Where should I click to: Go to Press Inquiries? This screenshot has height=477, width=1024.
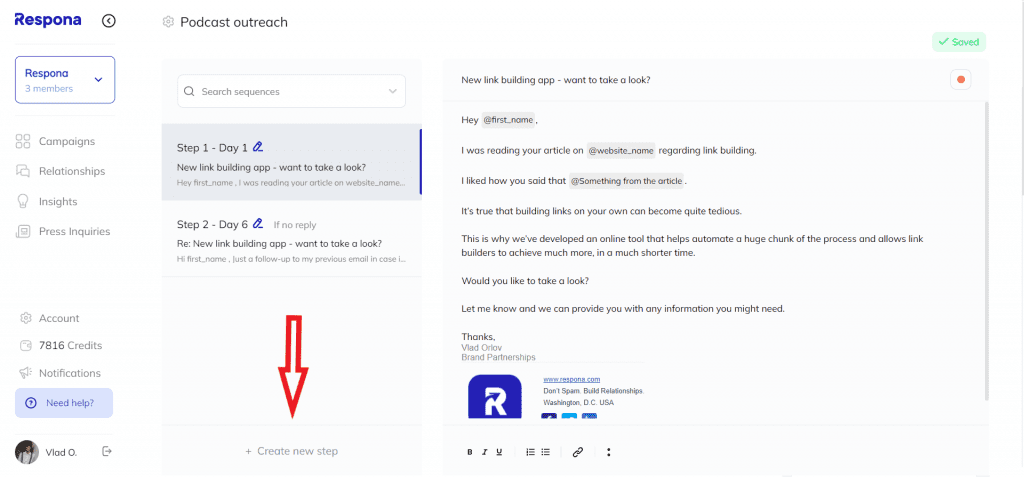point(63,231)
